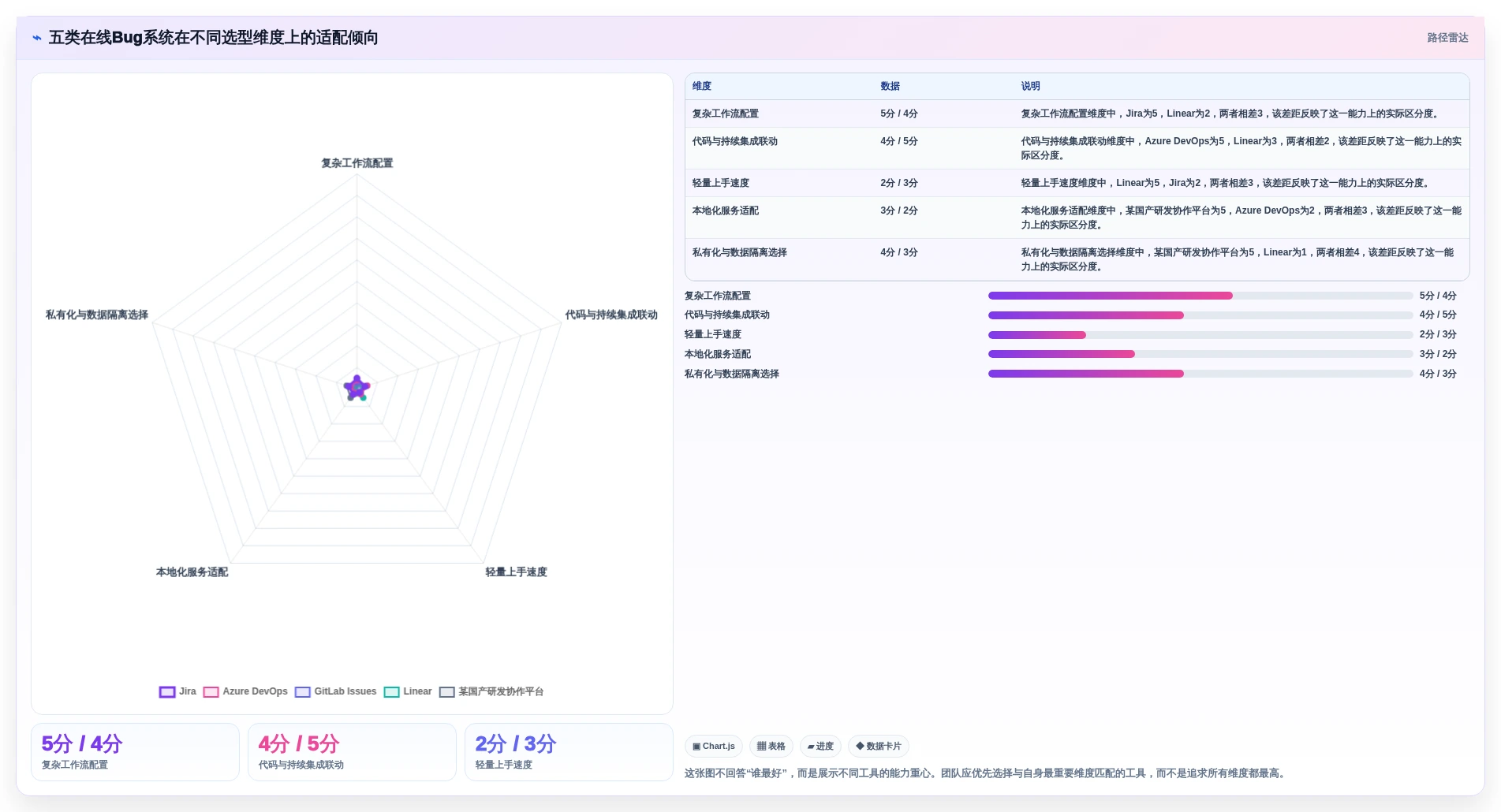Click the 进度 tag chip
Screen dimensions: 1501x812
coord(820,747)
